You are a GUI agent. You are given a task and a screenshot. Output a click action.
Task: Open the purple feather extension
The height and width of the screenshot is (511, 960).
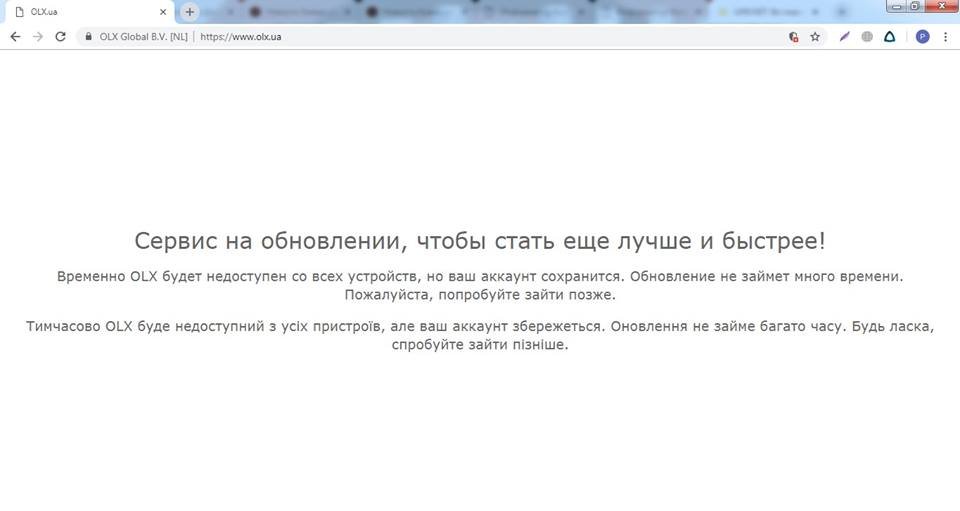(844, 37)
